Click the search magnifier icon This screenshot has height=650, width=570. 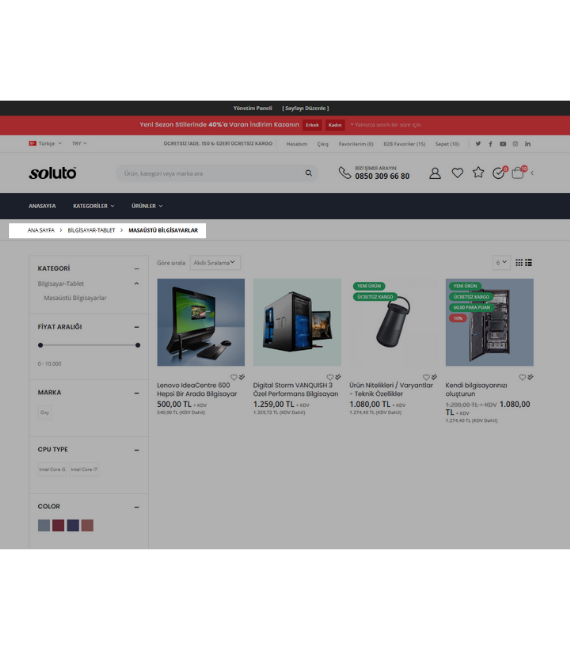(x=308, y=173)
